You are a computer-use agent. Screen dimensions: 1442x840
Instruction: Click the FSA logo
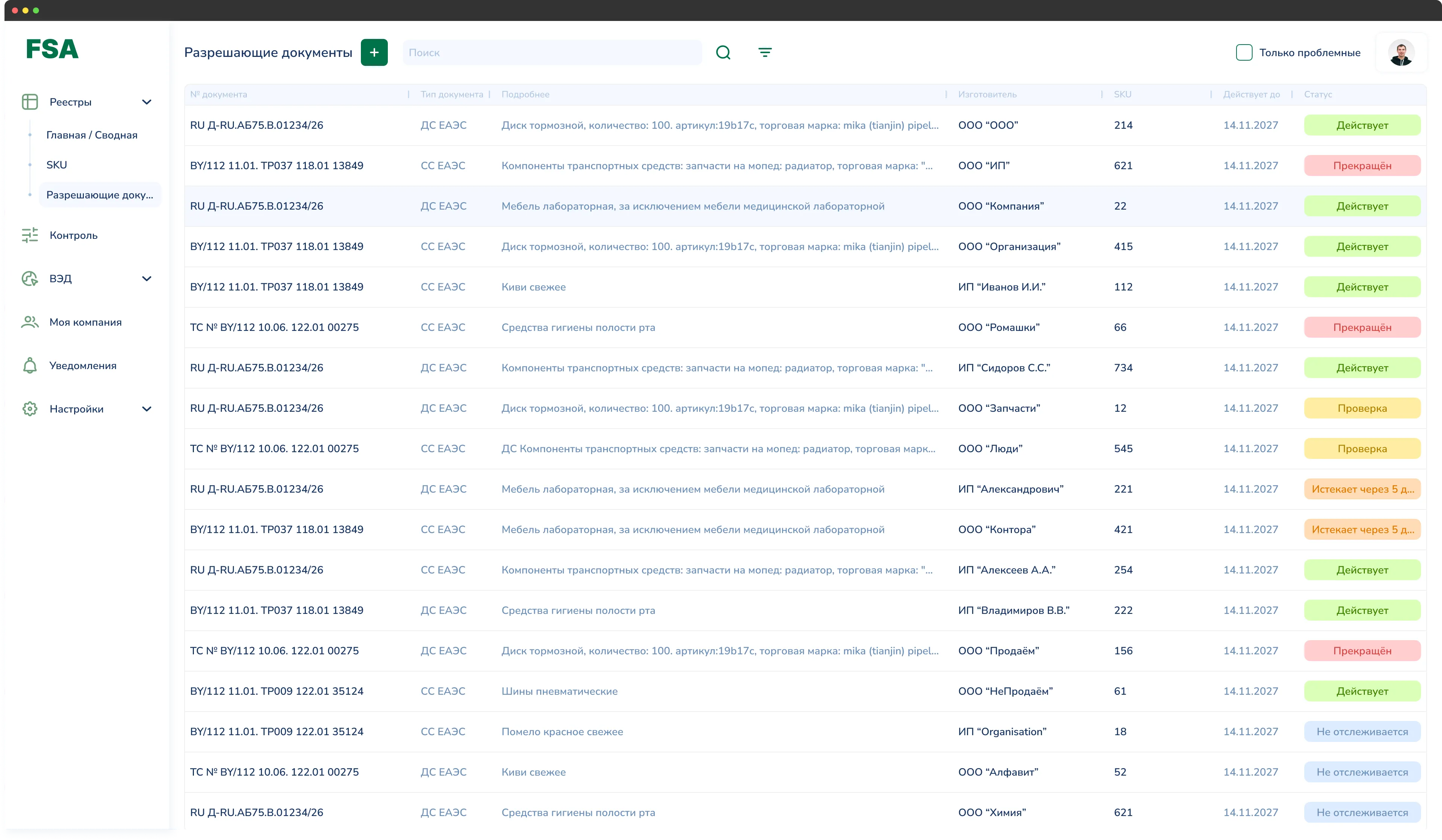(52, 49)
